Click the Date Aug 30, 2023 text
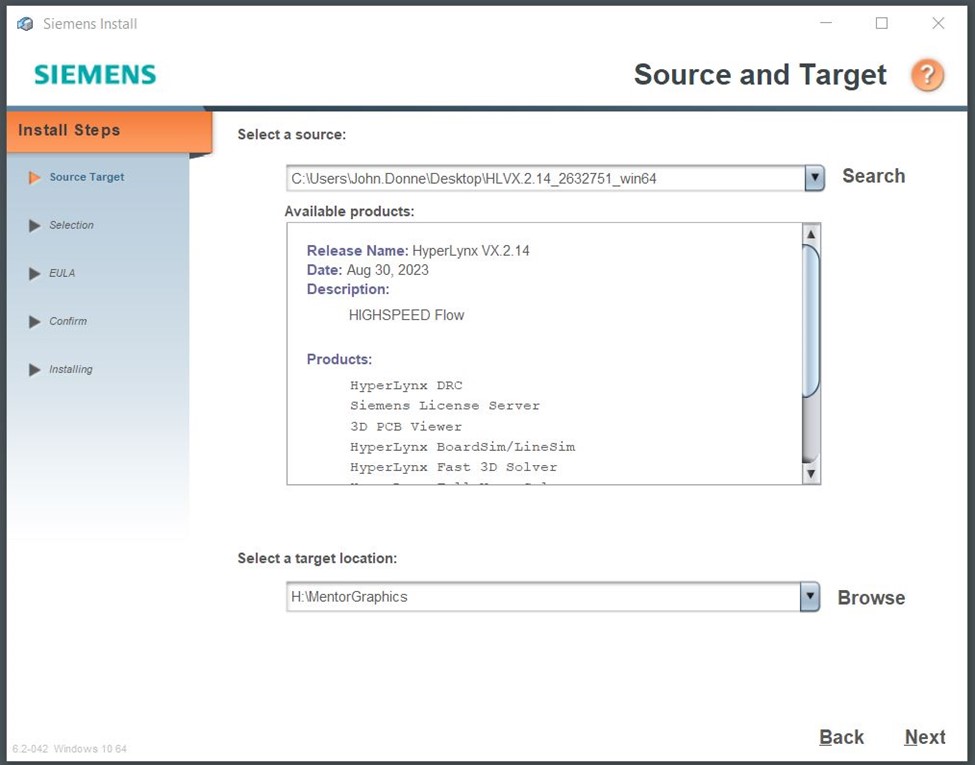 [x=367, y=270]
